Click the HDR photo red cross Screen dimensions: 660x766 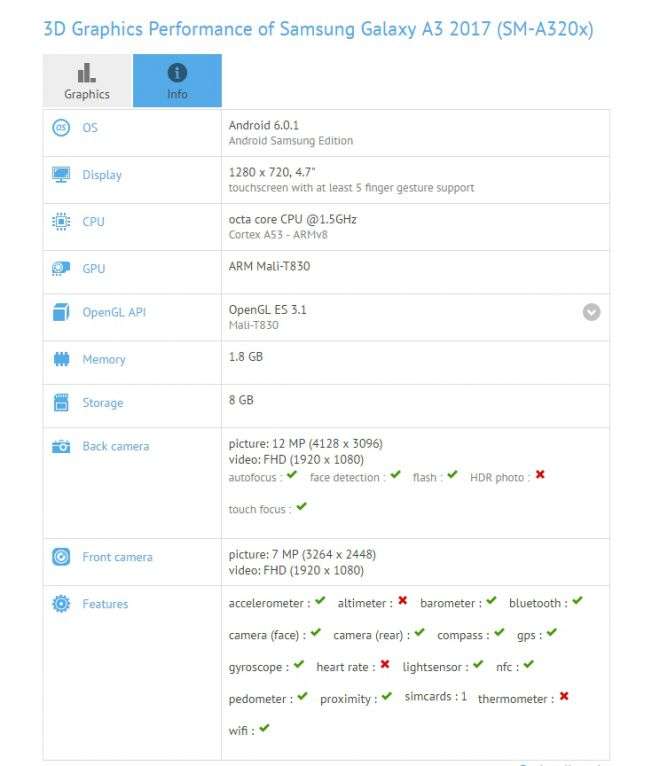(540, 474)
